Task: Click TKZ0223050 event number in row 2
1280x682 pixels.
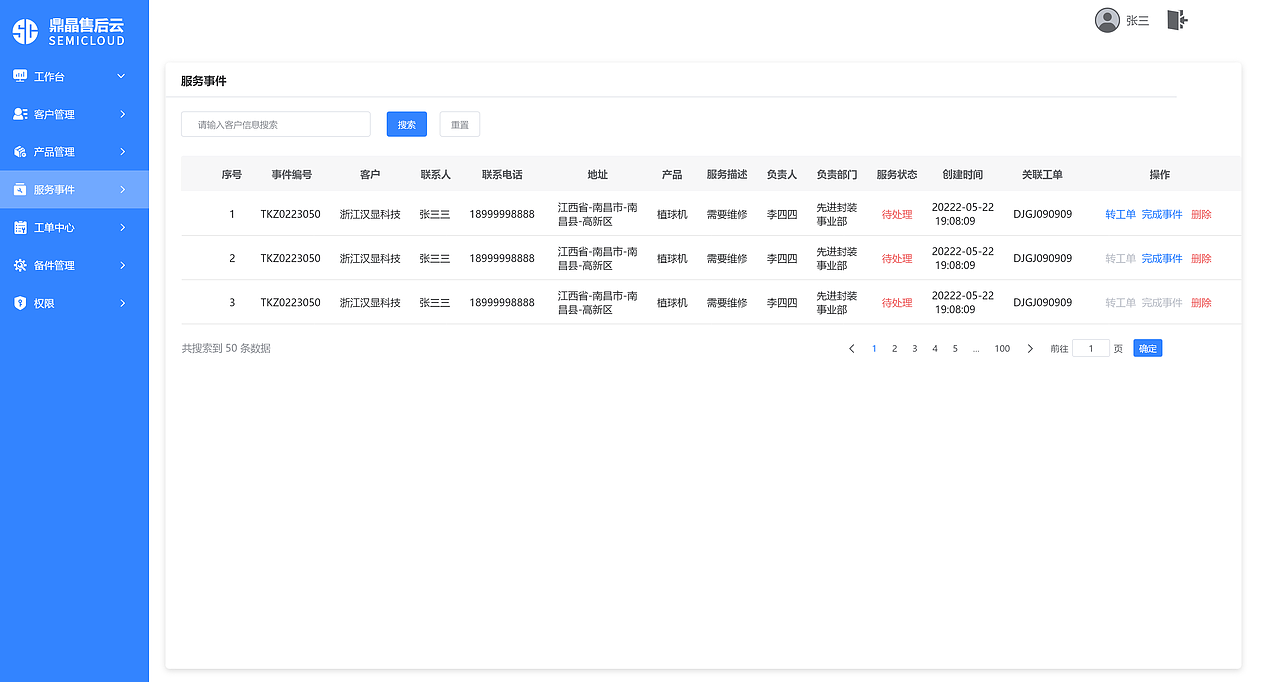Action: point(291,258)
